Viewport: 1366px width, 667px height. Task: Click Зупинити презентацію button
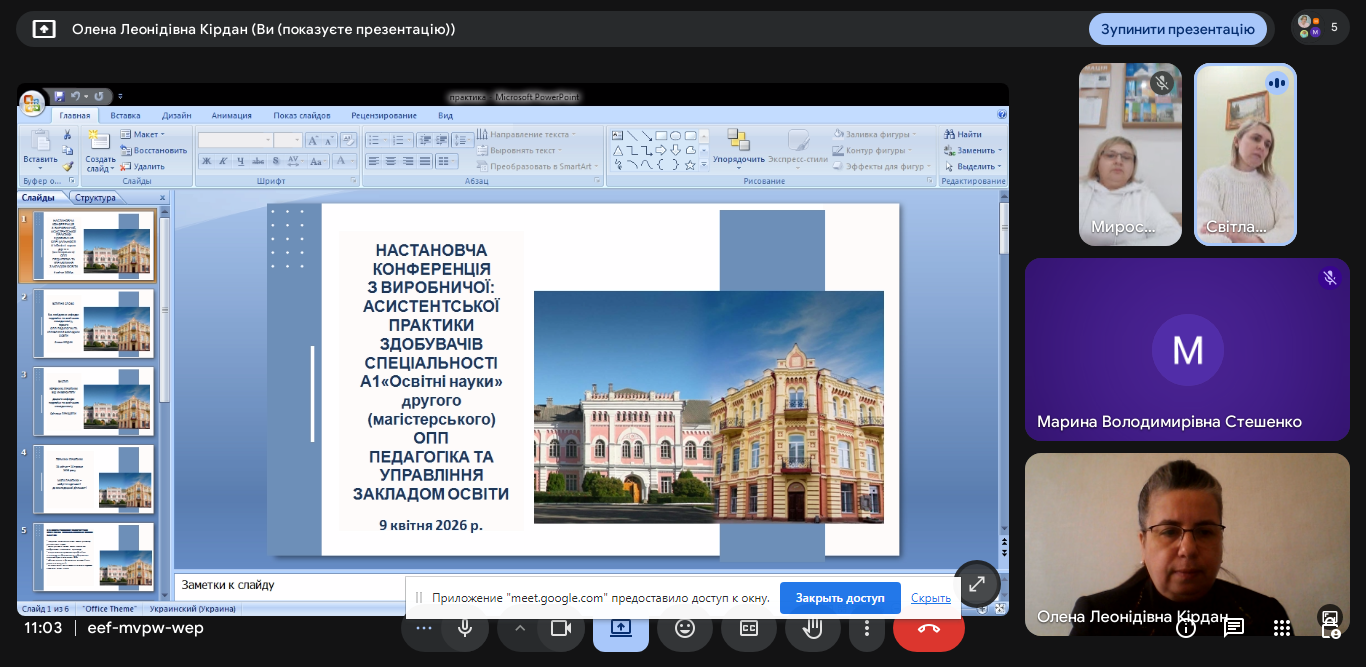click(1178, 29)
